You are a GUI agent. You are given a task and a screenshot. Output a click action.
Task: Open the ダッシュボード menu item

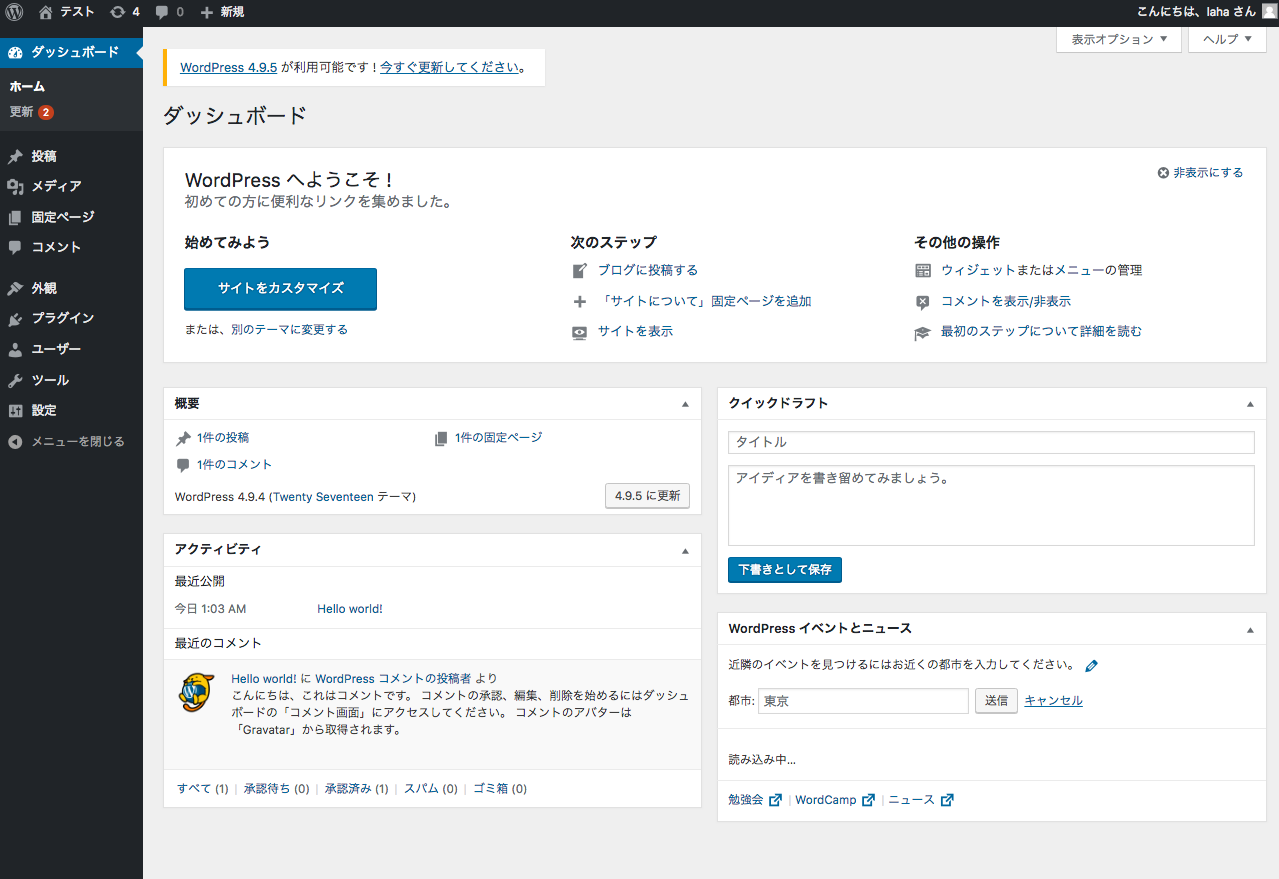tap(71, 52)
